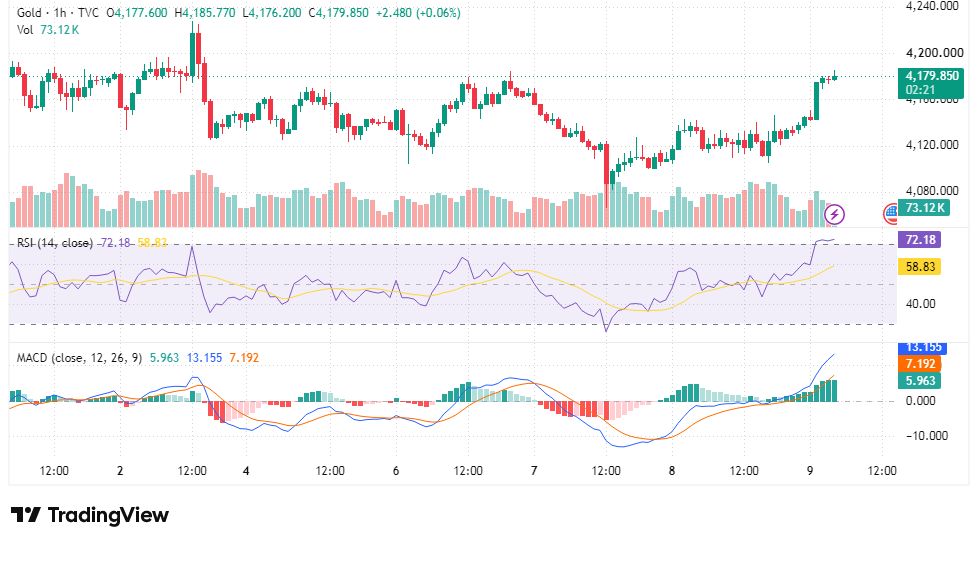
Task: Click date label 6 on time axis
Action: pyautogui.click(x=396, y=471)
